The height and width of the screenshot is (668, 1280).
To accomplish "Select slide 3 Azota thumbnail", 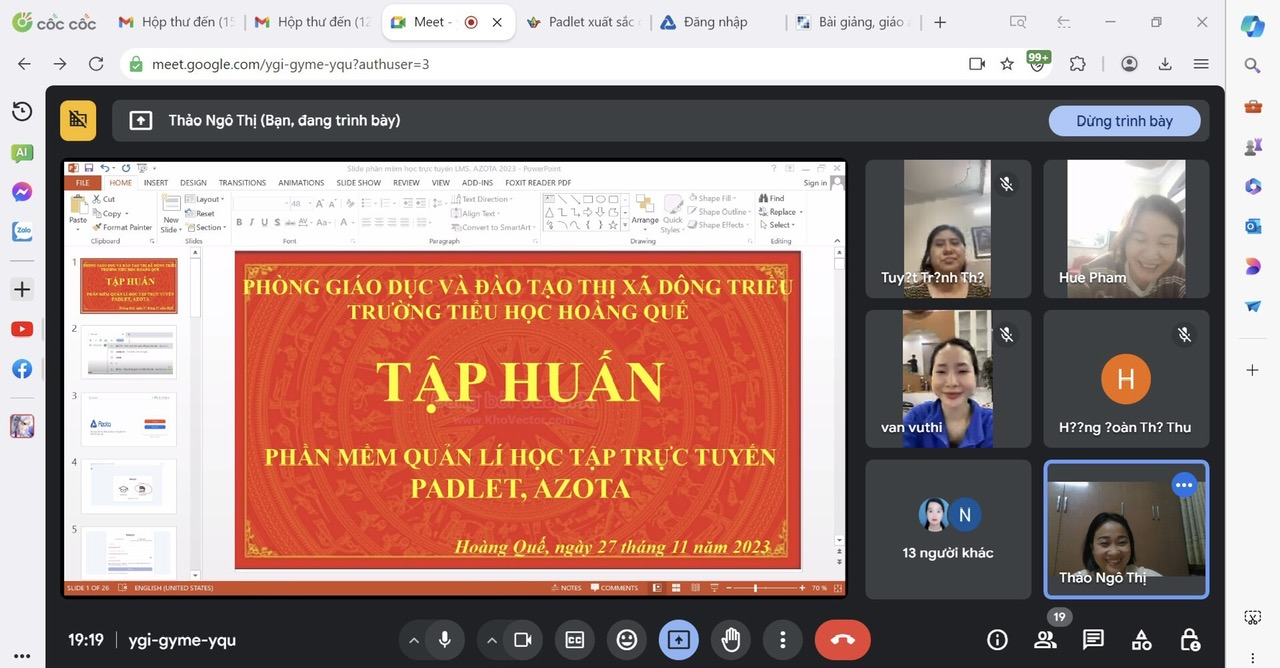I will tap(128, 418).
